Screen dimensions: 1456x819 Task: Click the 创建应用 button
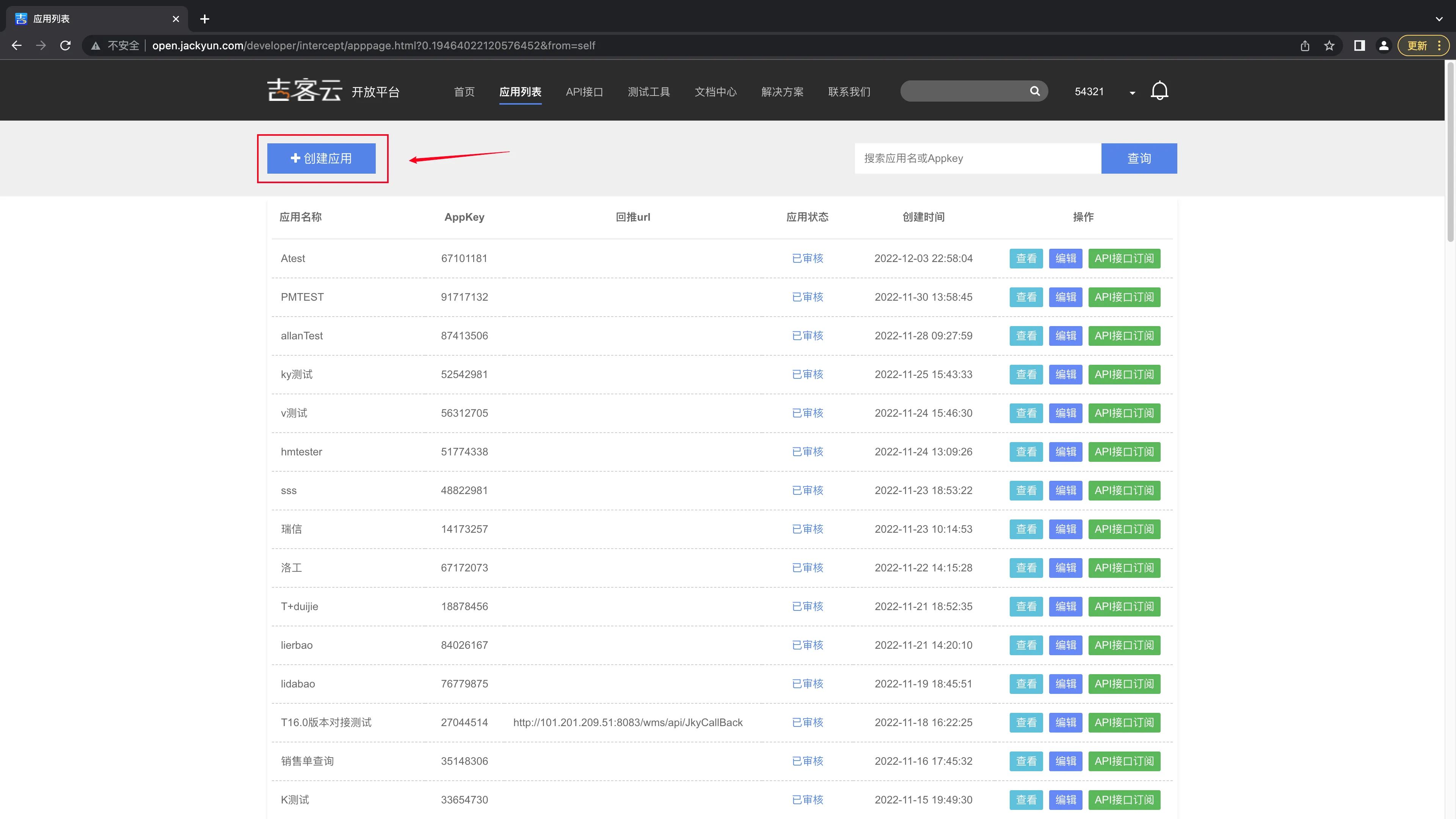(x=321, y=158)
